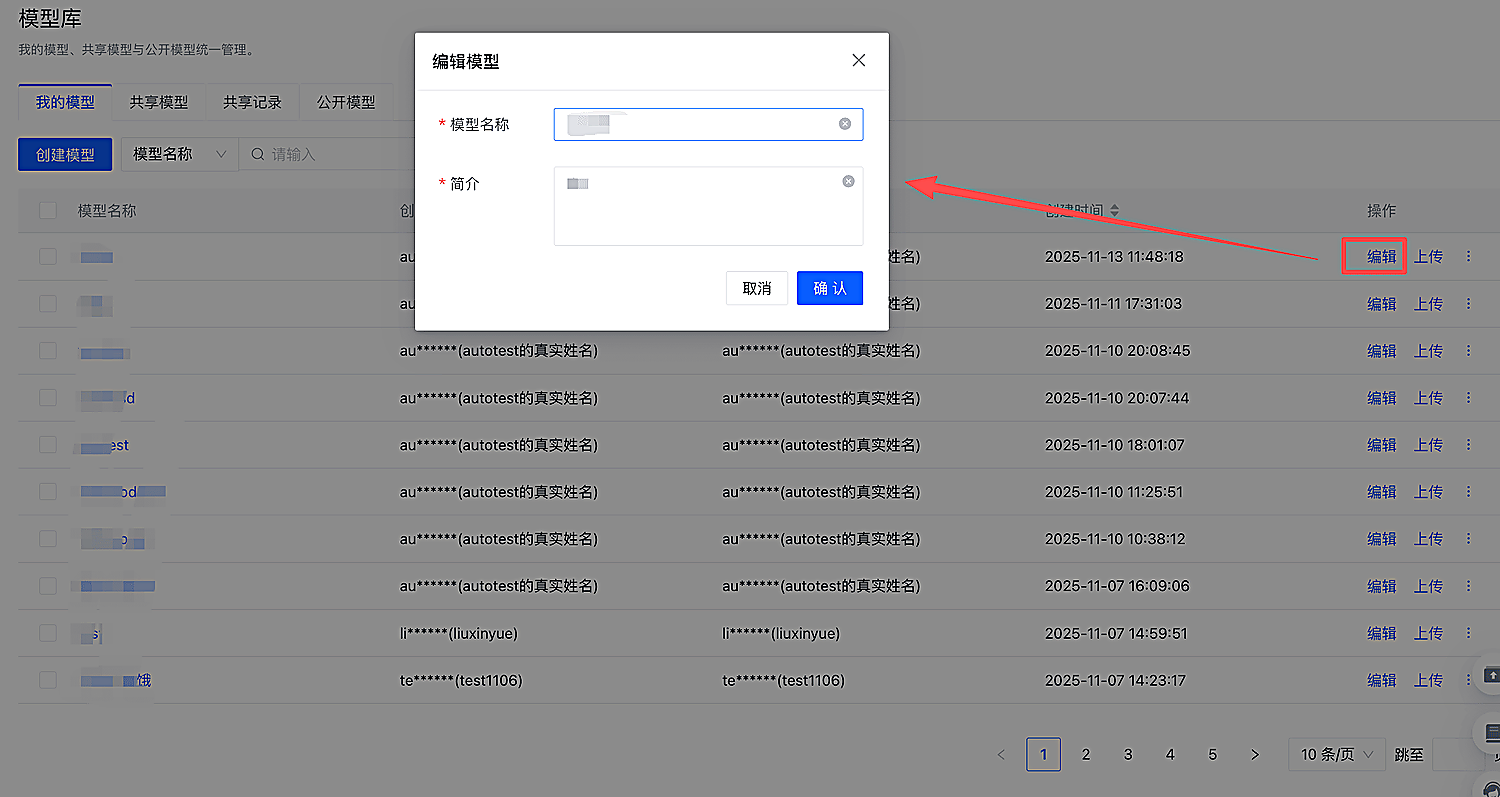
Task: Switch to 公开模型 tab
Action: (346, 102)
